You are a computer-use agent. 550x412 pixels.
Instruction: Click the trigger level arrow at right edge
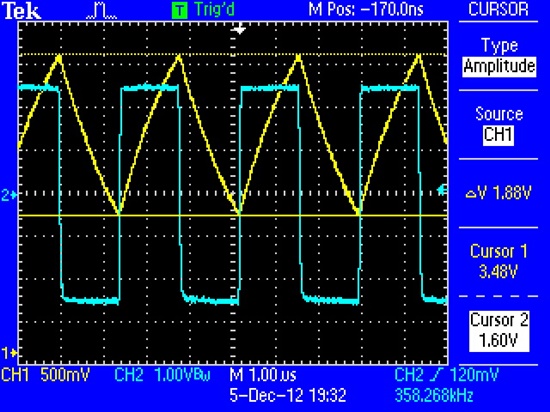click(442, 190)
